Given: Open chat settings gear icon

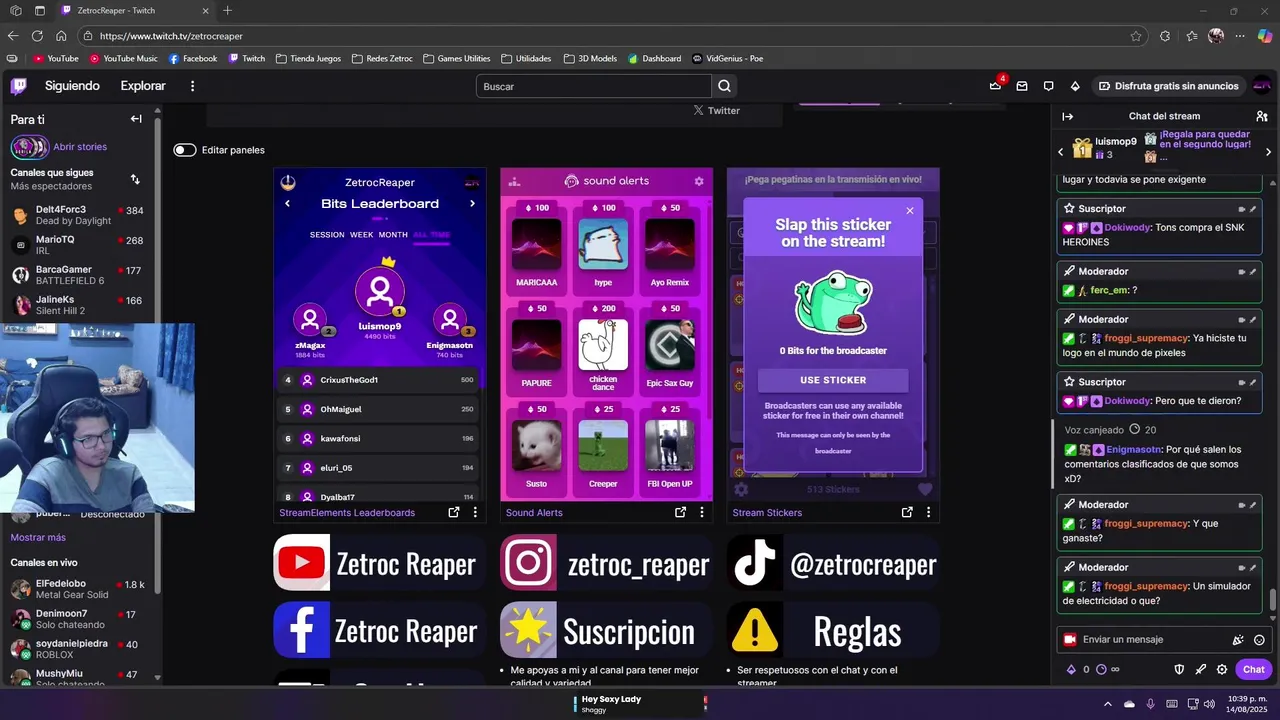Looking at the screenshot, I should [x=1222, y=669].
